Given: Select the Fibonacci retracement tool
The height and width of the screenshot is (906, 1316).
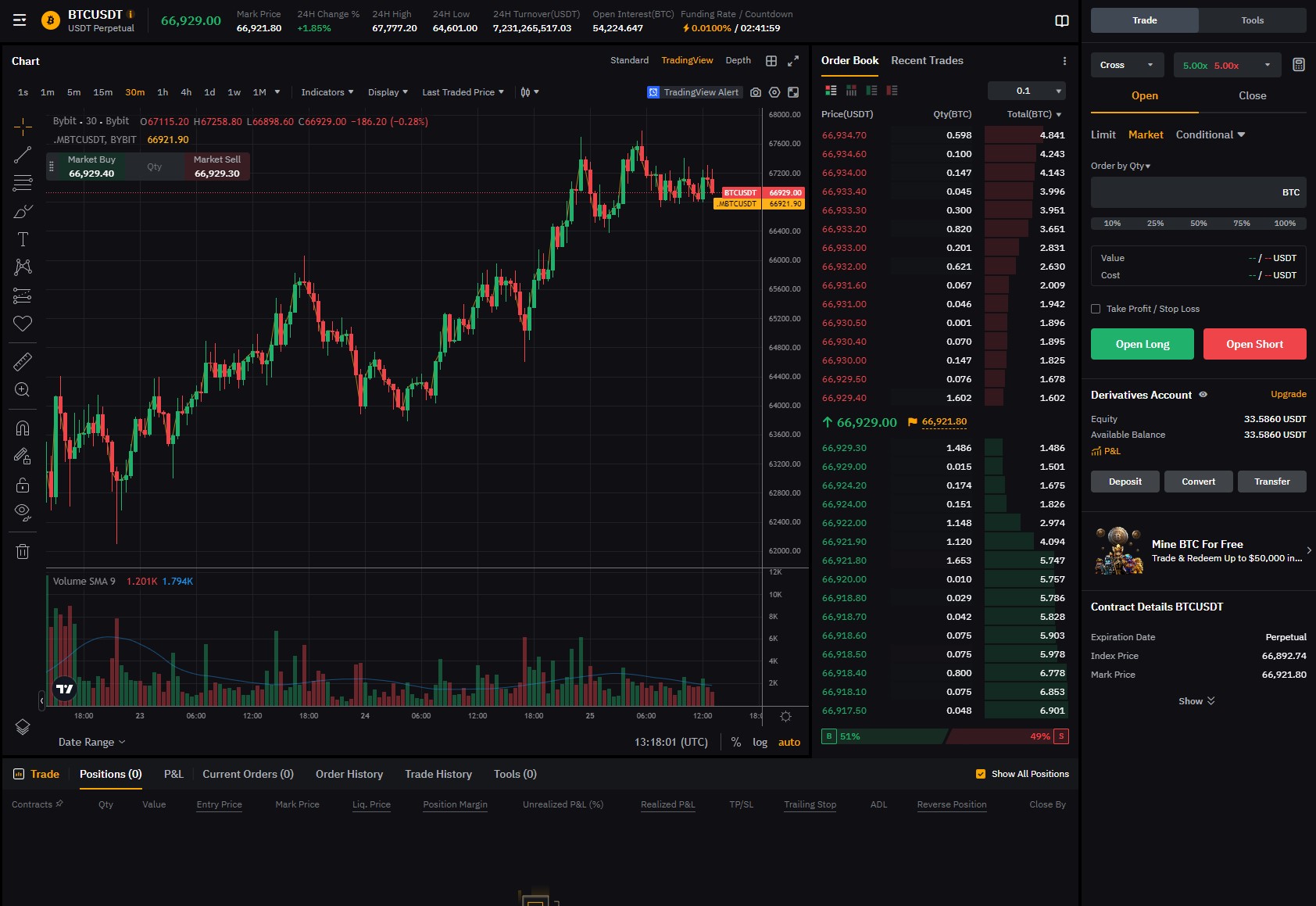Looking at the screenshot, I should pyautogui.click(x=23, y=183).
